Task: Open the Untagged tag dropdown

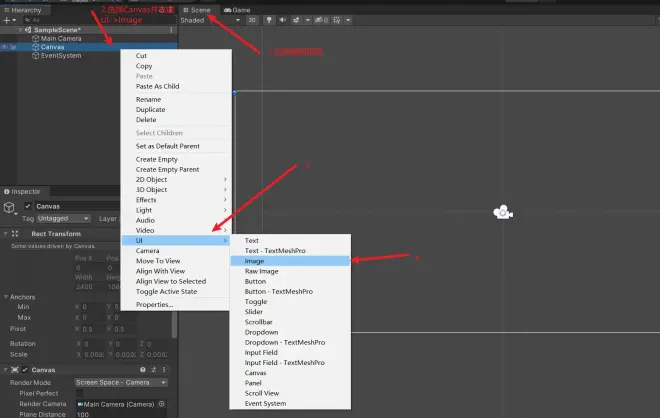Action: click(x=63, y=218)
